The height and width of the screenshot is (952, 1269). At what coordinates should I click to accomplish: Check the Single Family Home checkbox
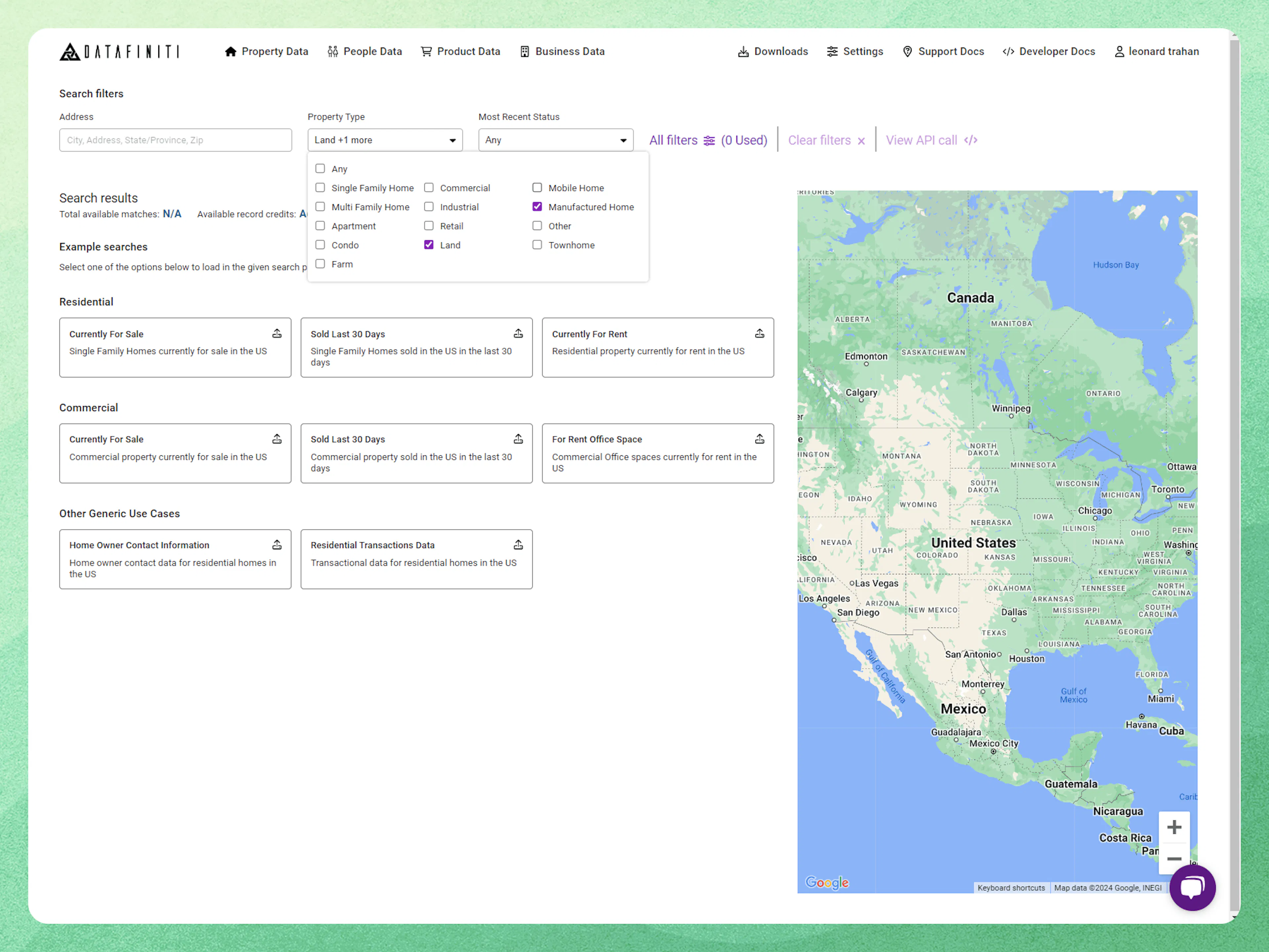320,188
